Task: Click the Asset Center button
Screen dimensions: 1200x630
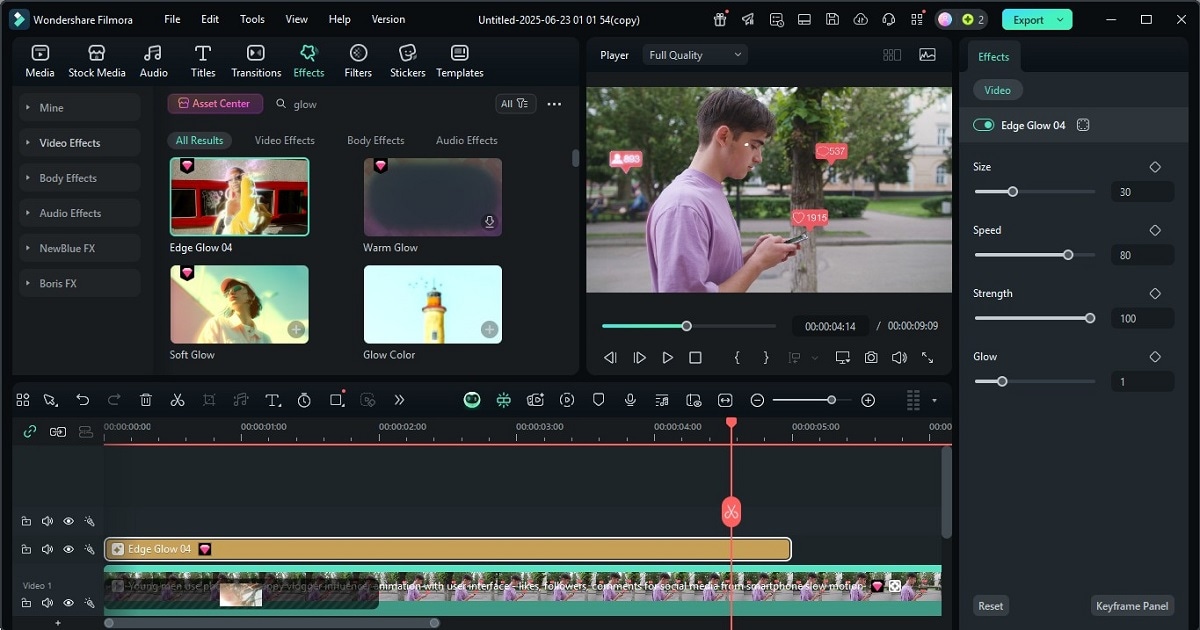Action: click(x=215, y=103)
